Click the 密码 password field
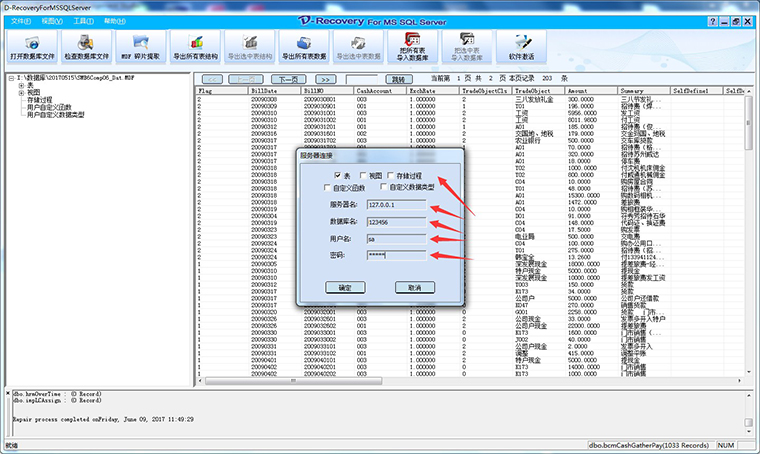760x454 pixels. (396, 255)
